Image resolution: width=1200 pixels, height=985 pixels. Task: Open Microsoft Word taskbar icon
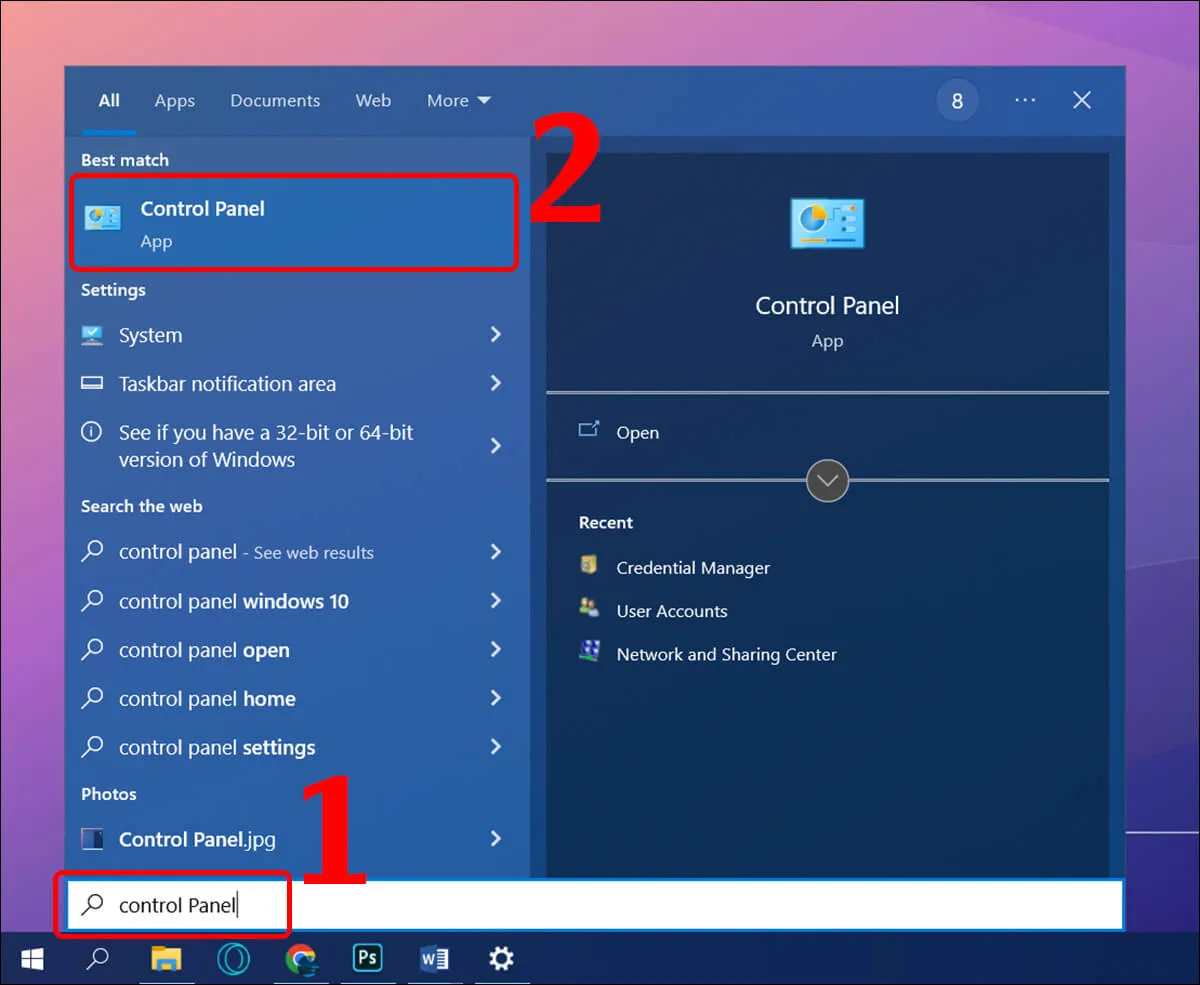(434, 959)
